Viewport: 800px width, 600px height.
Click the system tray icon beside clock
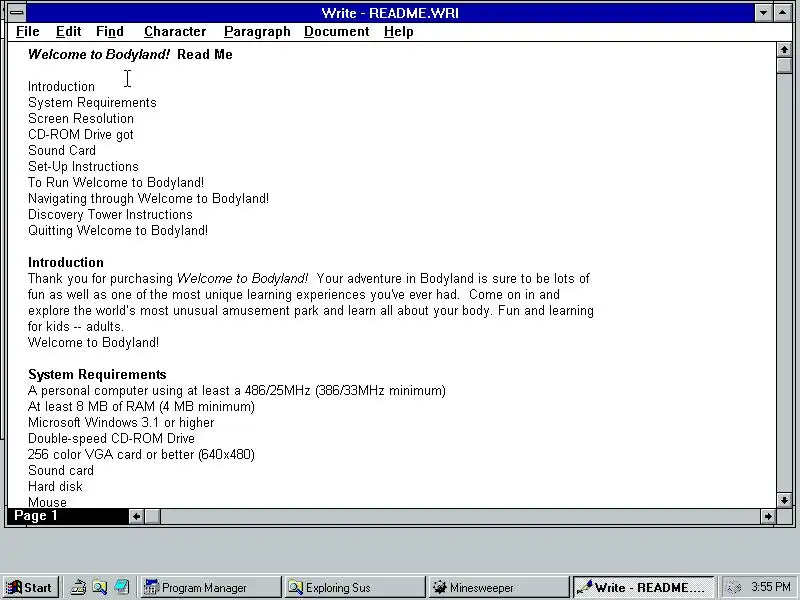733,588
